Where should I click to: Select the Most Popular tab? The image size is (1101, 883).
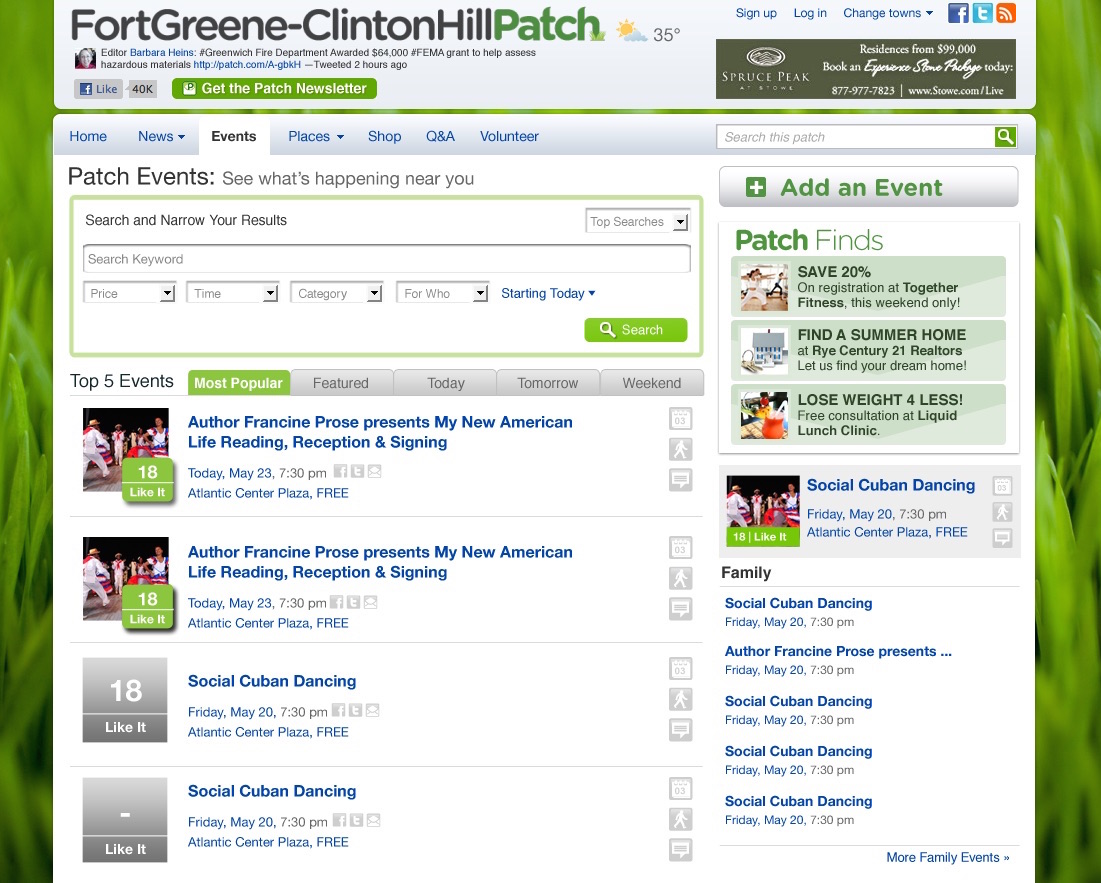(238, 383)
